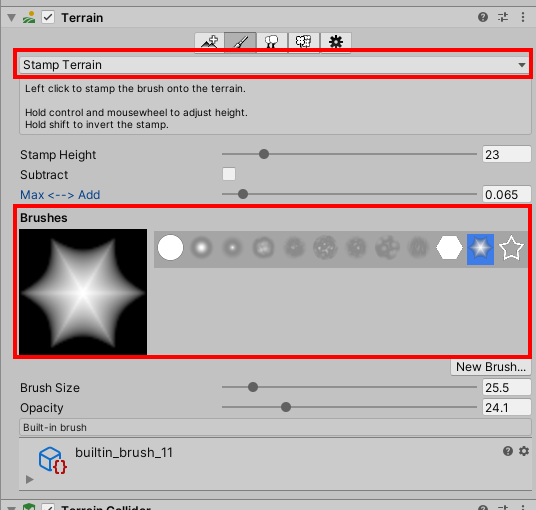
Task: Open the Stamp Terrain tool dropdown
Action: coord(274,65)
